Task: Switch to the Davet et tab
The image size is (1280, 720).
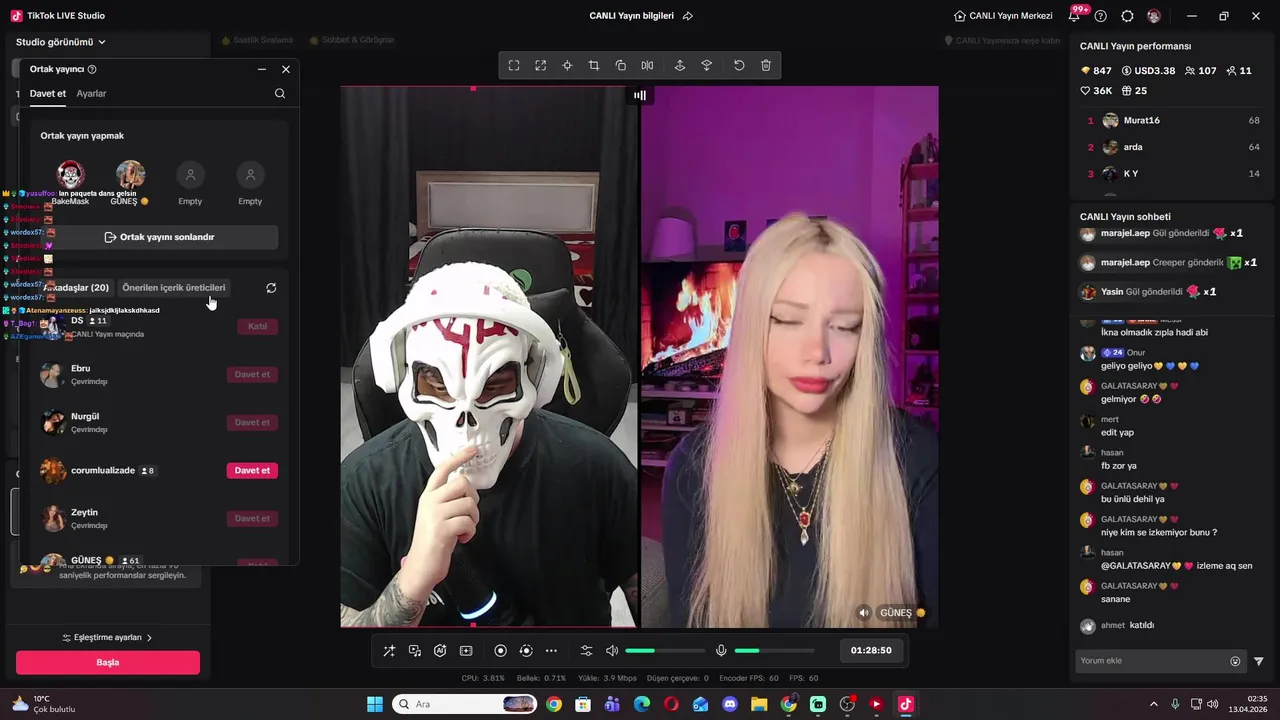Action: [48, 93]
